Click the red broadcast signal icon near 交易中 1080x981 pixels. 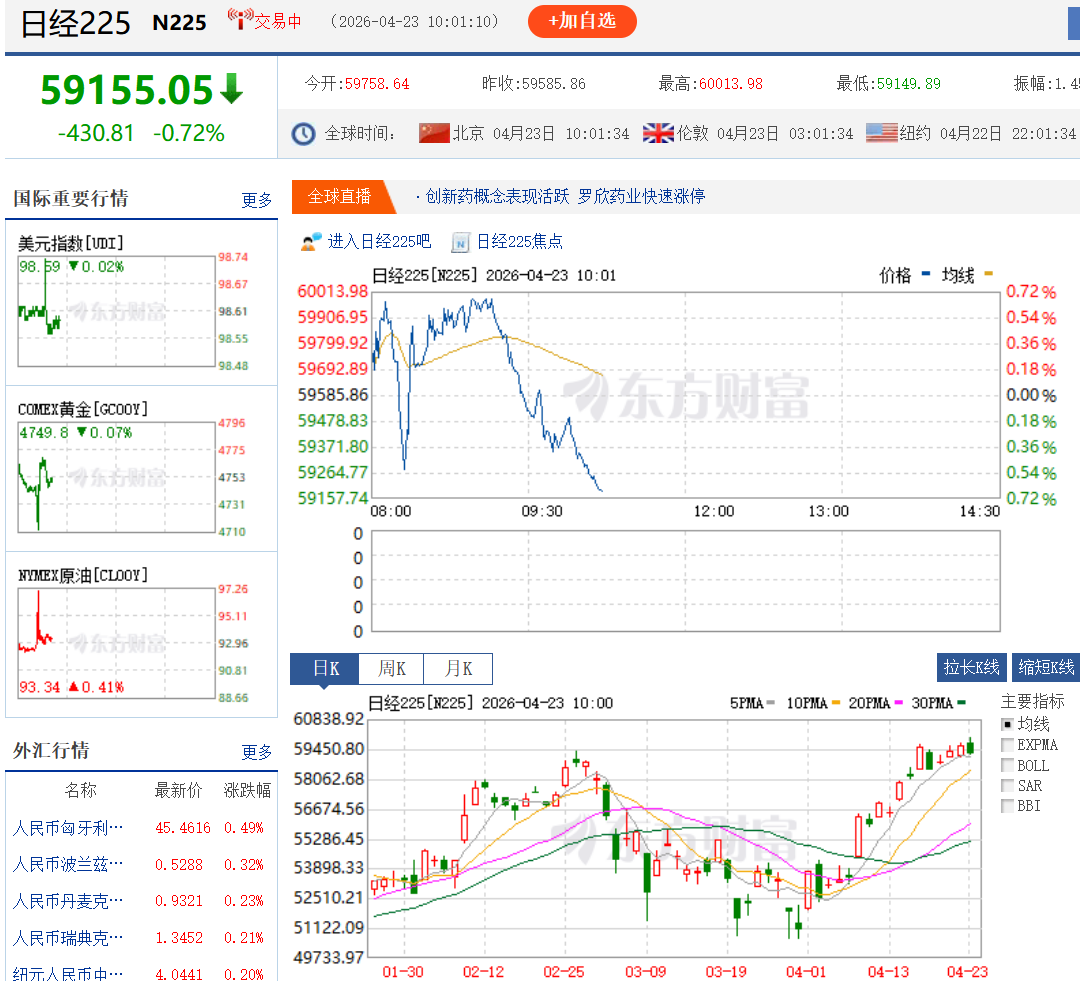tap(240, 19)
